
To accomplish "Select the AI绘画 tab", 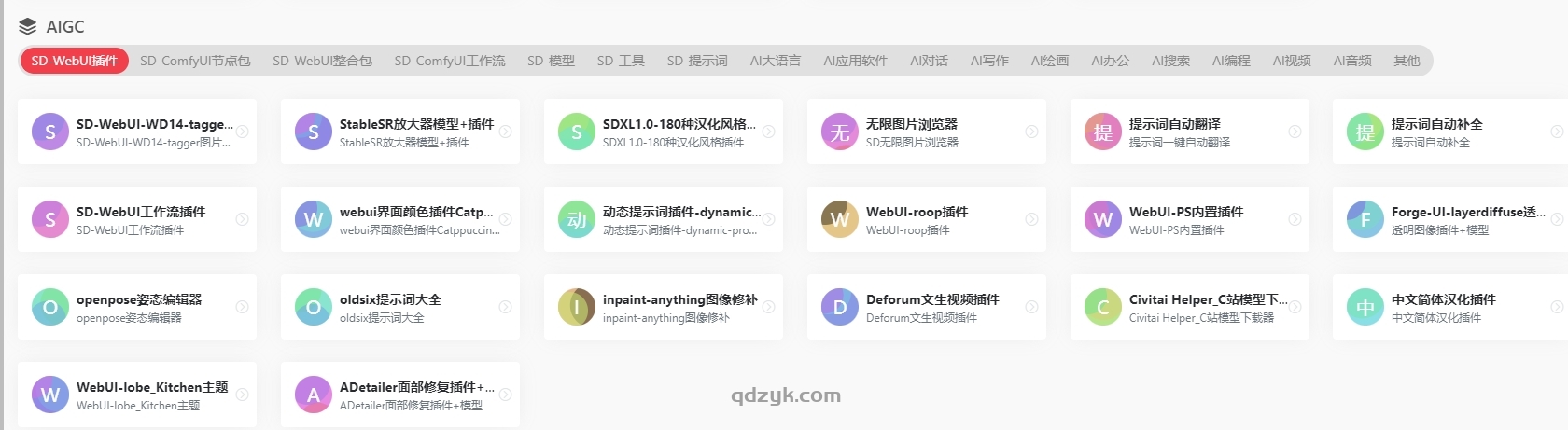I will tap(1050, 61).
